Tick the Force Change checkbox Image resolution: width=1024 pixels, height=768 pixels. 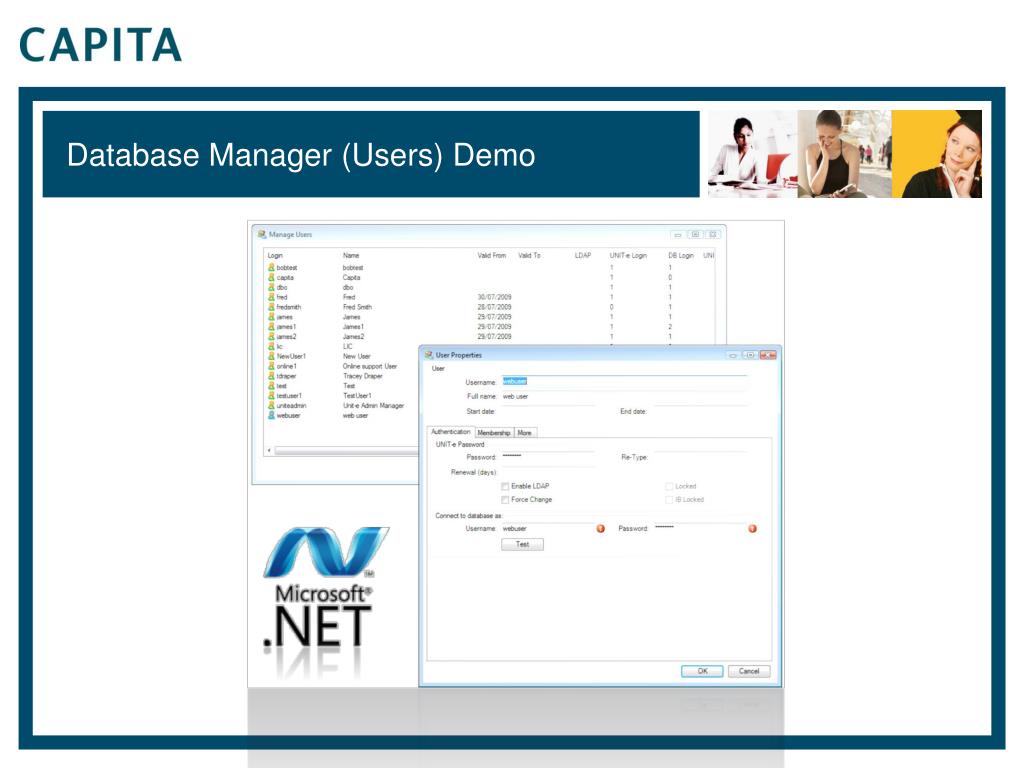point(505,500)
